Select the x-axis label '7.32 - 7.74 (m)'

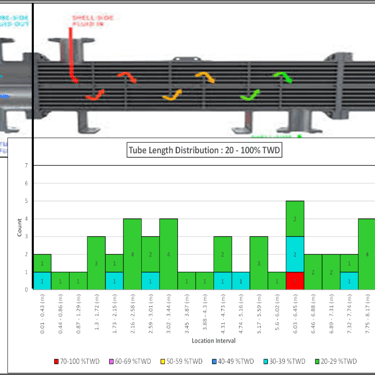349,314
